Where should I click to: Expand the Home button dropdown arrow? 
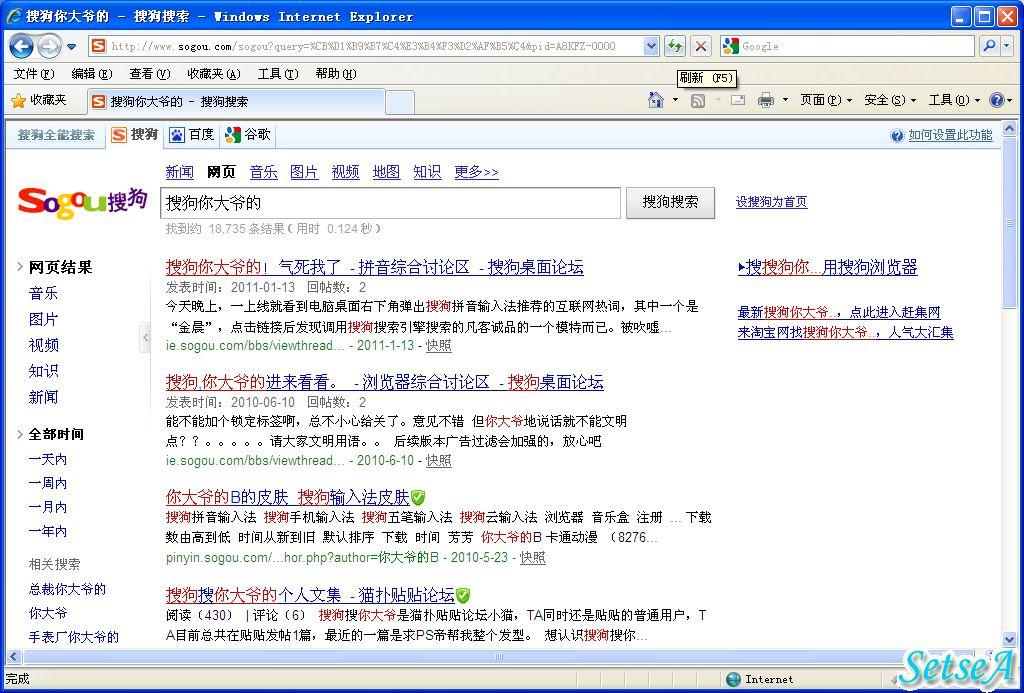pyautogui.click(x=675, y=100)
